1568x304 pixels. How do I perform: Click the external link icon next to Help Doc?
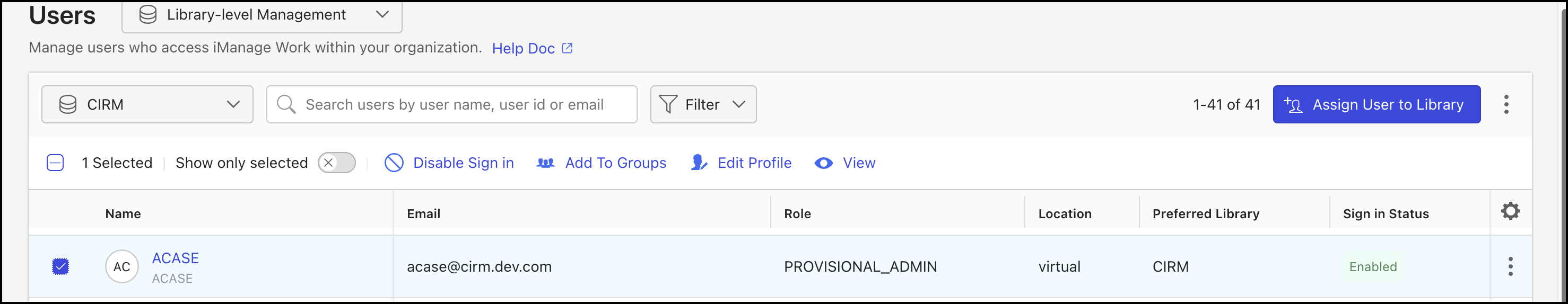pos(567,48)
